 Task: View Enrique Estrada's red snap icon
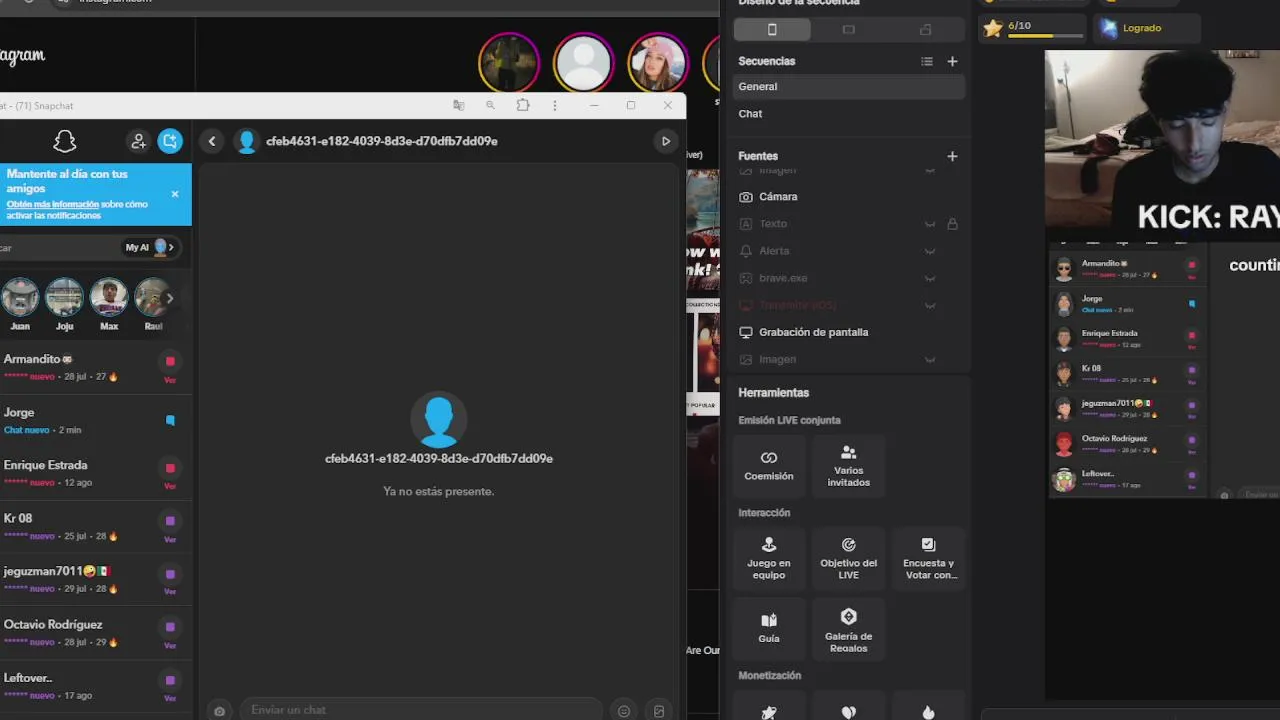[x=170, y=468]
